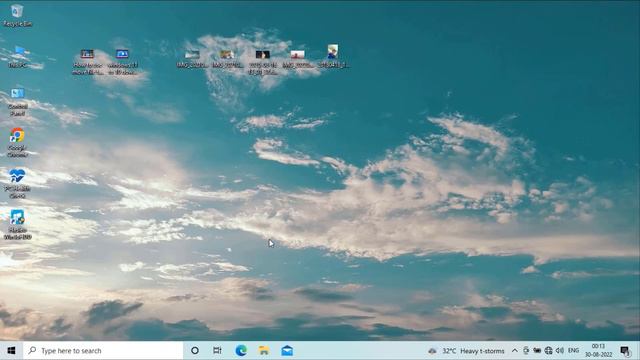Switch input language via ENG indicator
The width and height of the screenshot is (640, 360).
(x=573, y=351)
